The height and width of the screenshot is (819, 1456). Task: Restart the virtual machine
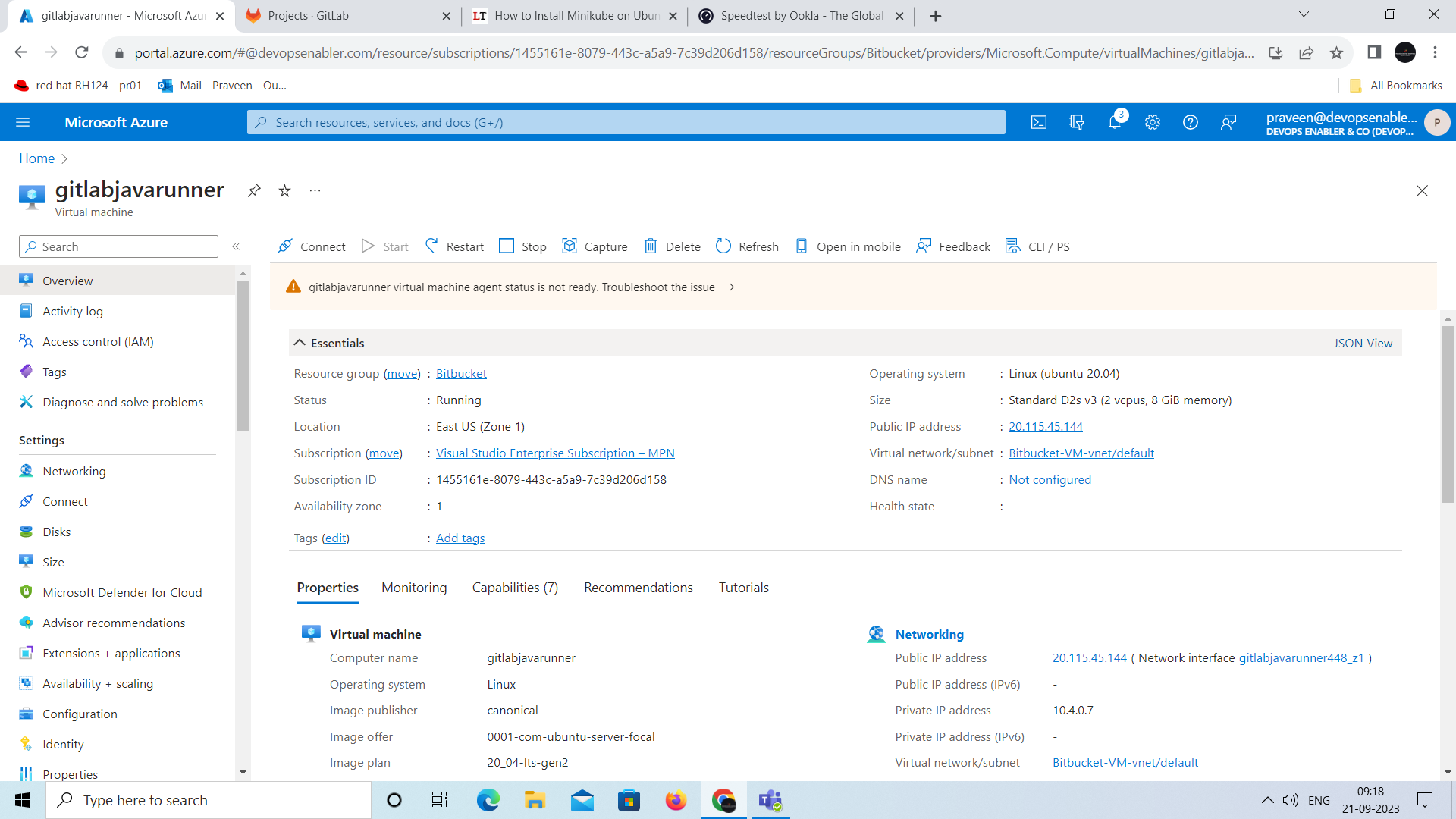[x=454, y=246]
